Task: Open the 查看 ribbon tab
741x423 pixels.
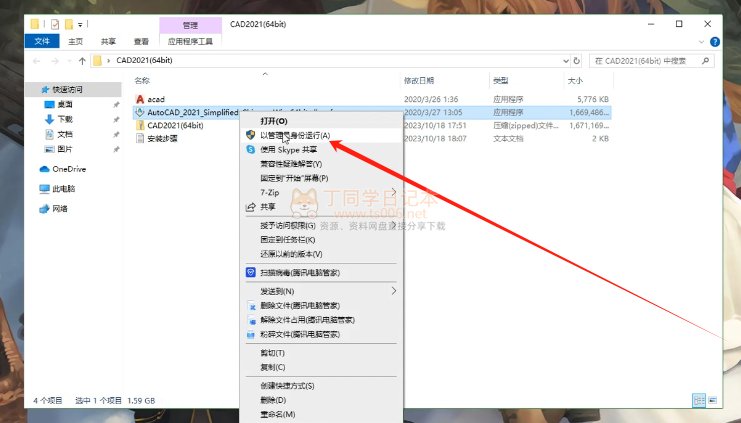Action: coord(141,42)
